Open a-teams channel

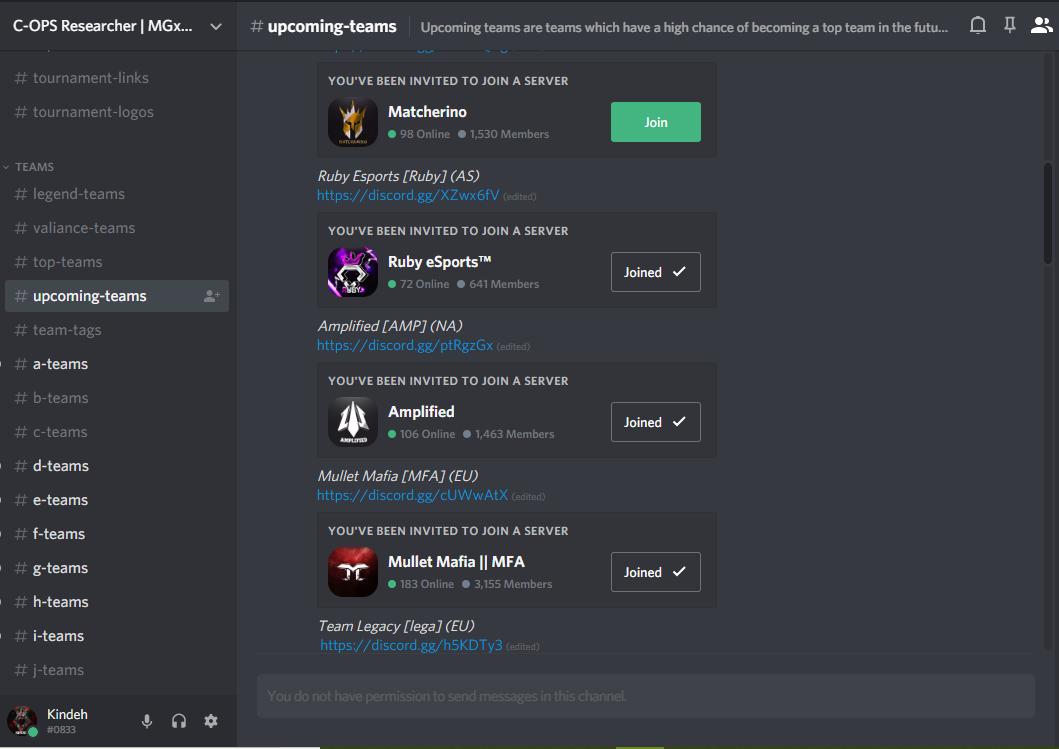[x=117, y=363]
